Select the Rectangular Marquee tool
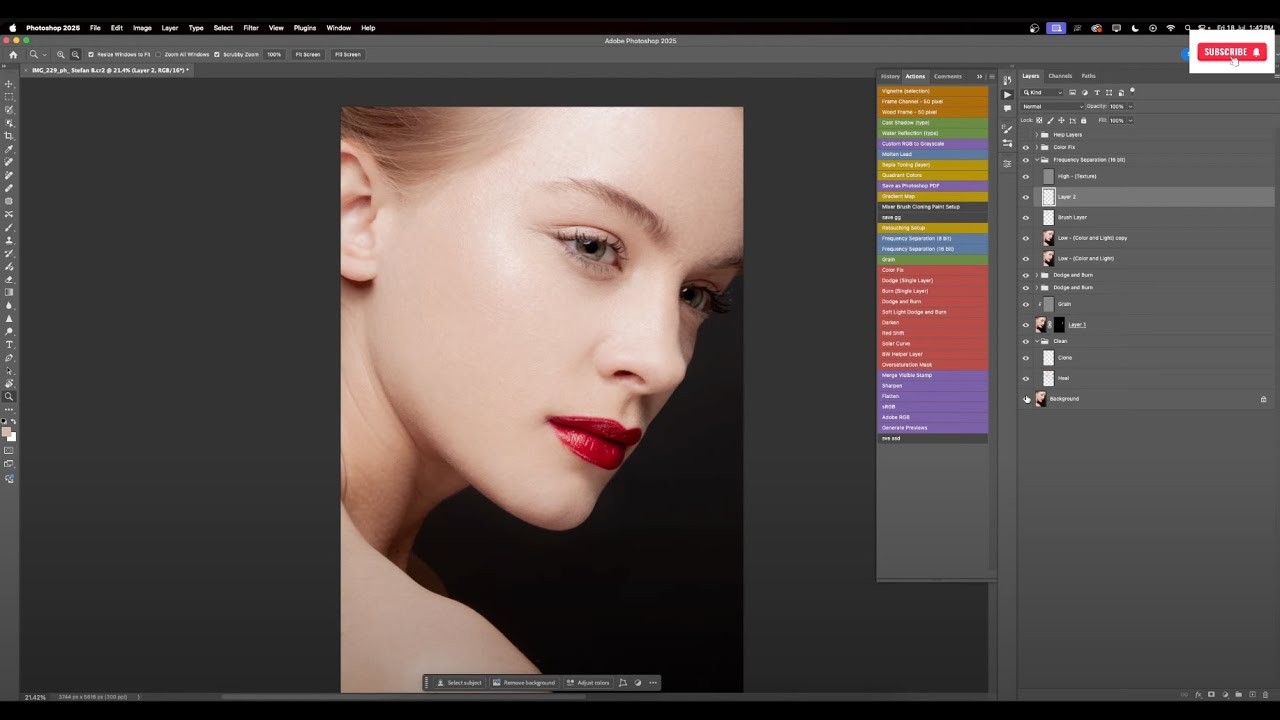Image resolution: width=1280 pixels, height=720 pixels. coord(9,96)
